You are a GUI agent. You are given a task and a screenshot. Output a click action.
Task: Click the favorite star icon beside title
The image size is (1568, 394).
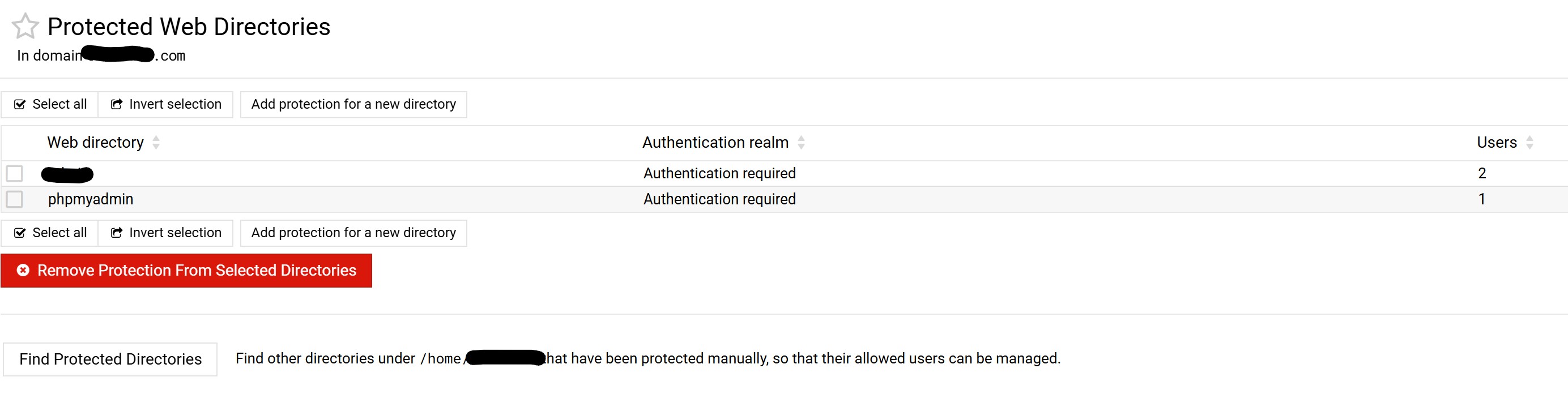[x=25, y=26]
